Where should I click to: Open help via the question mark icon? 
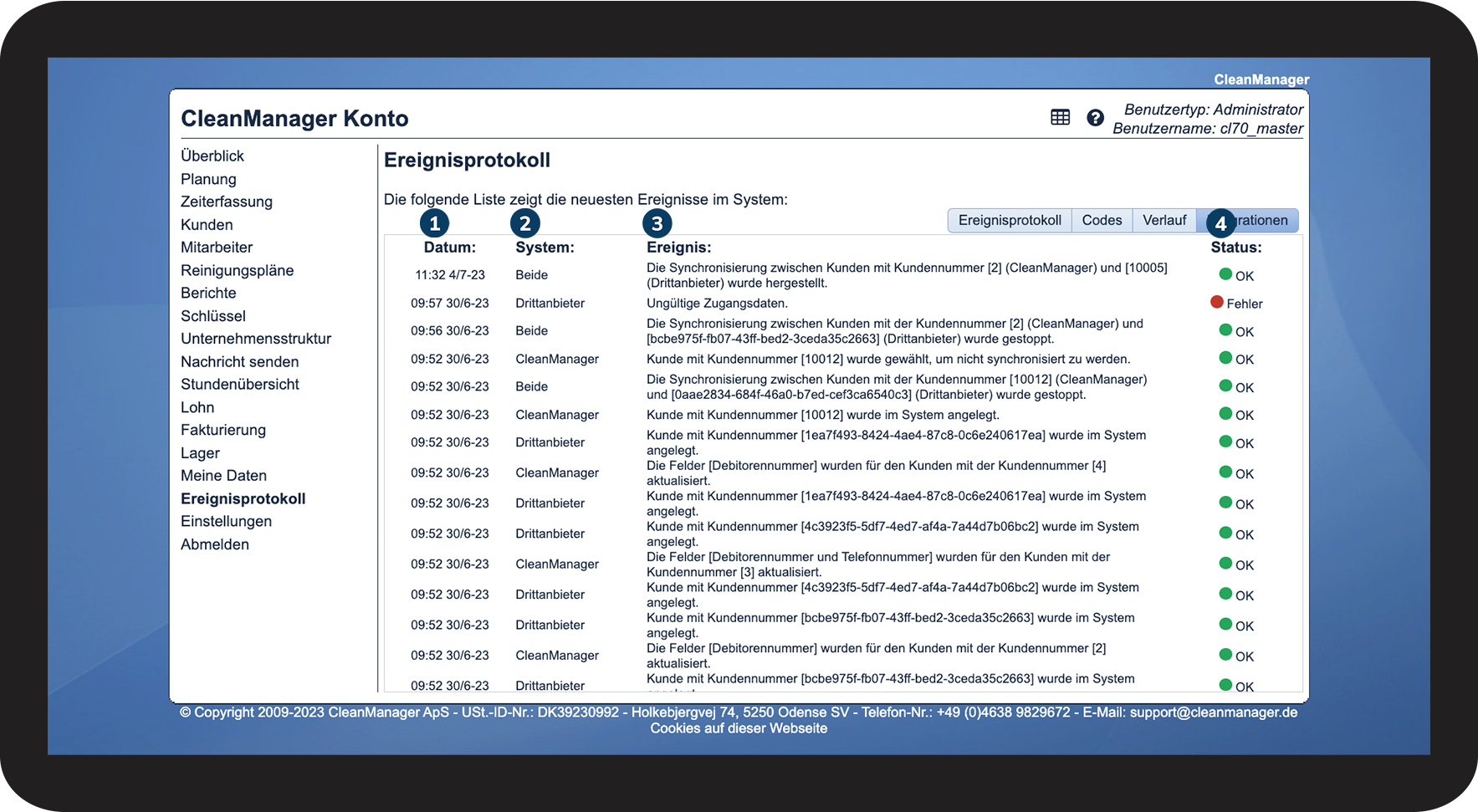coord(1095,118)
